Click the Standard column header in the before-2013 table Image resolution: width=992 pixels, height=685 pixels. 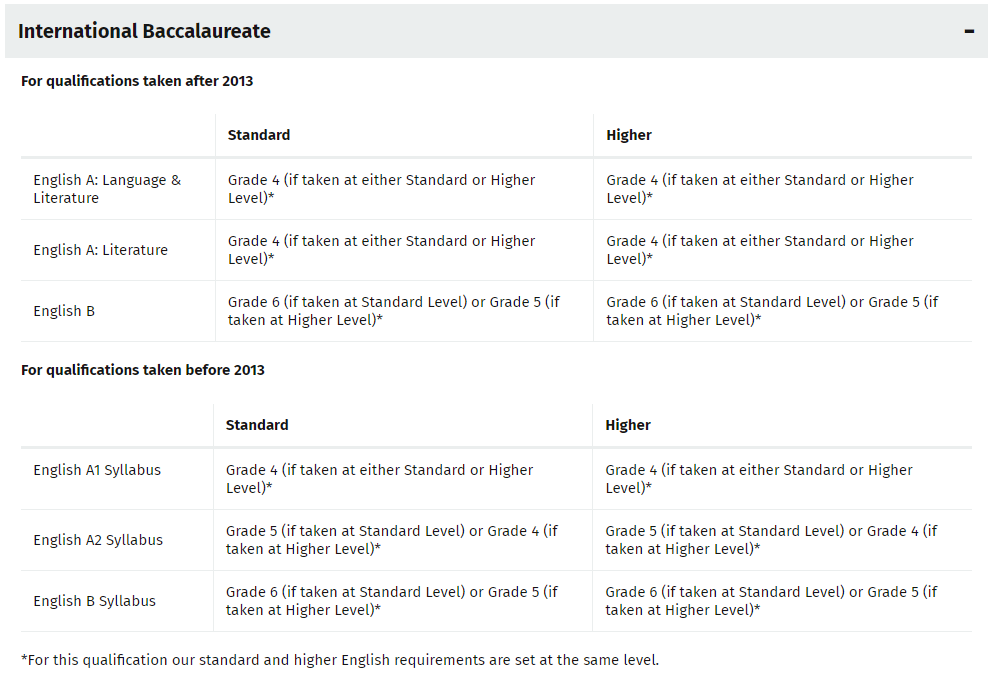[257, 425]
